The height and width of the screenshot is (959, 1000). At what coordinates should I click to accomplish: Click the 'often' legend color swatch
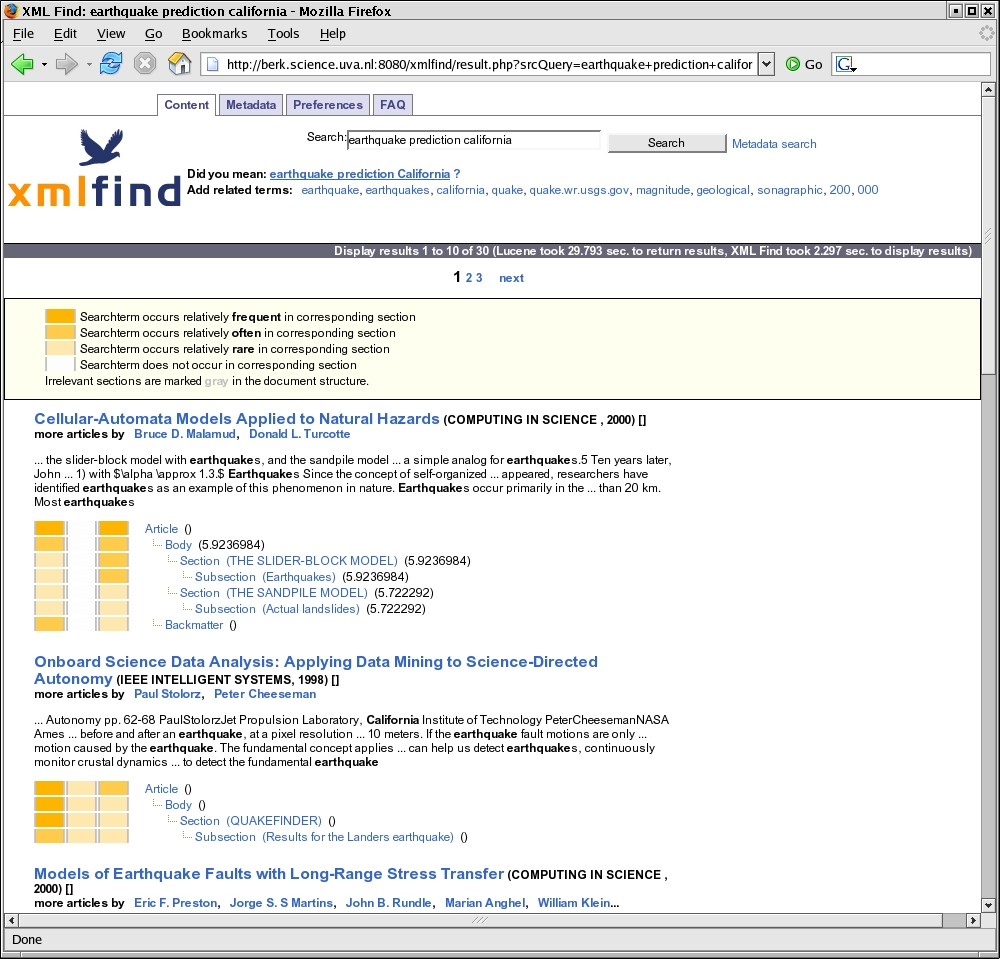(x=60, y=332)
